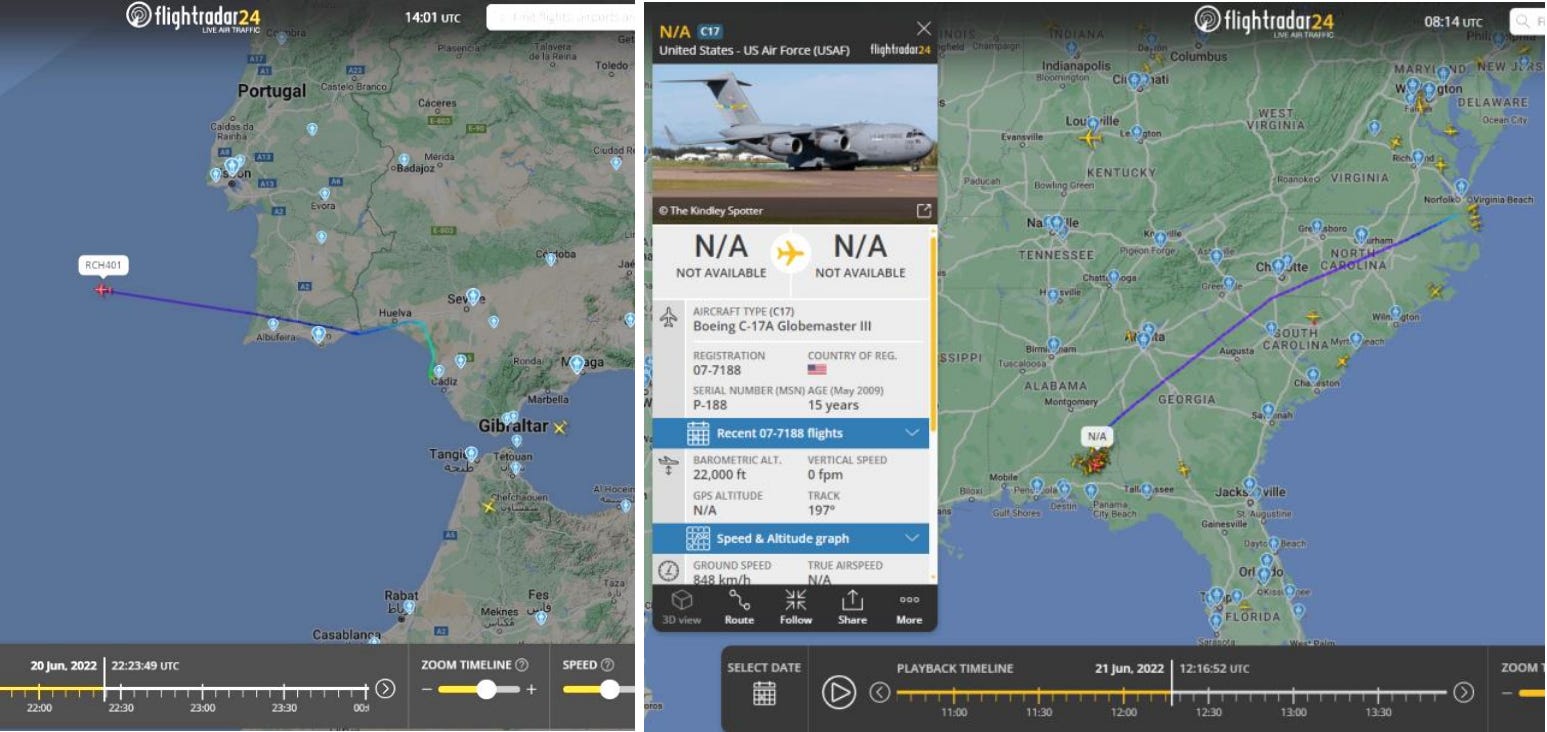Select the yellow aircraft near Gibraltar

click(560, 428)
